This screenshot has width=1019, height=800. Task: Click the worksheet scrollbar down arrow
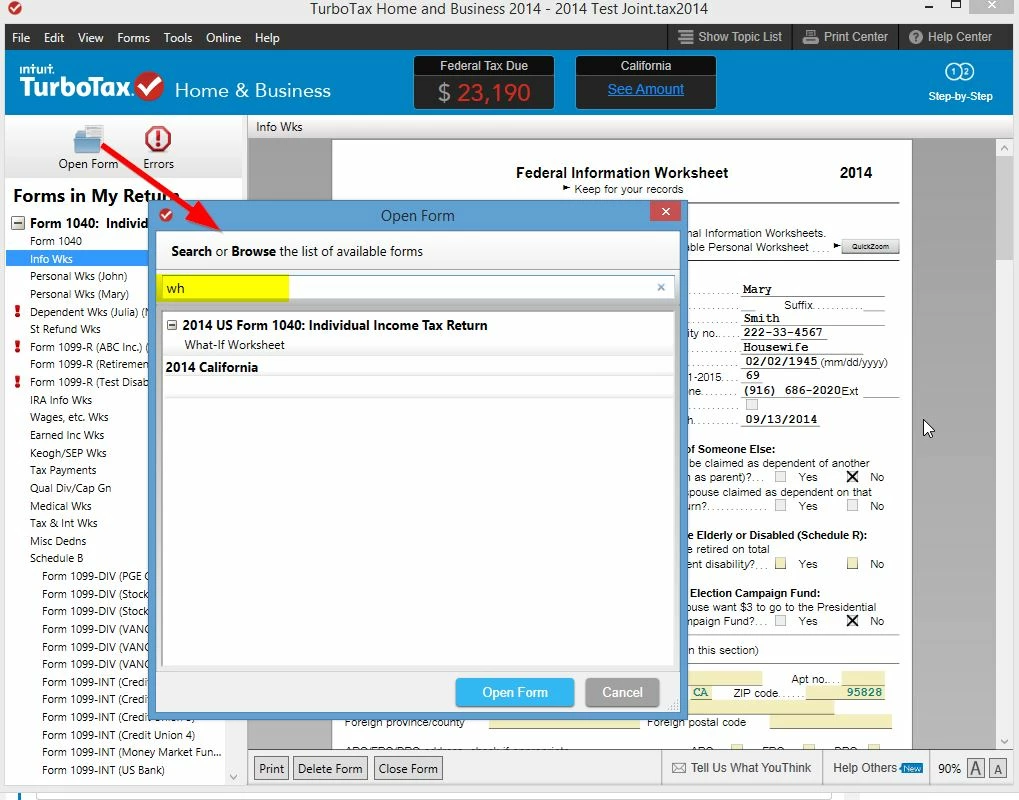[1004, 742]
